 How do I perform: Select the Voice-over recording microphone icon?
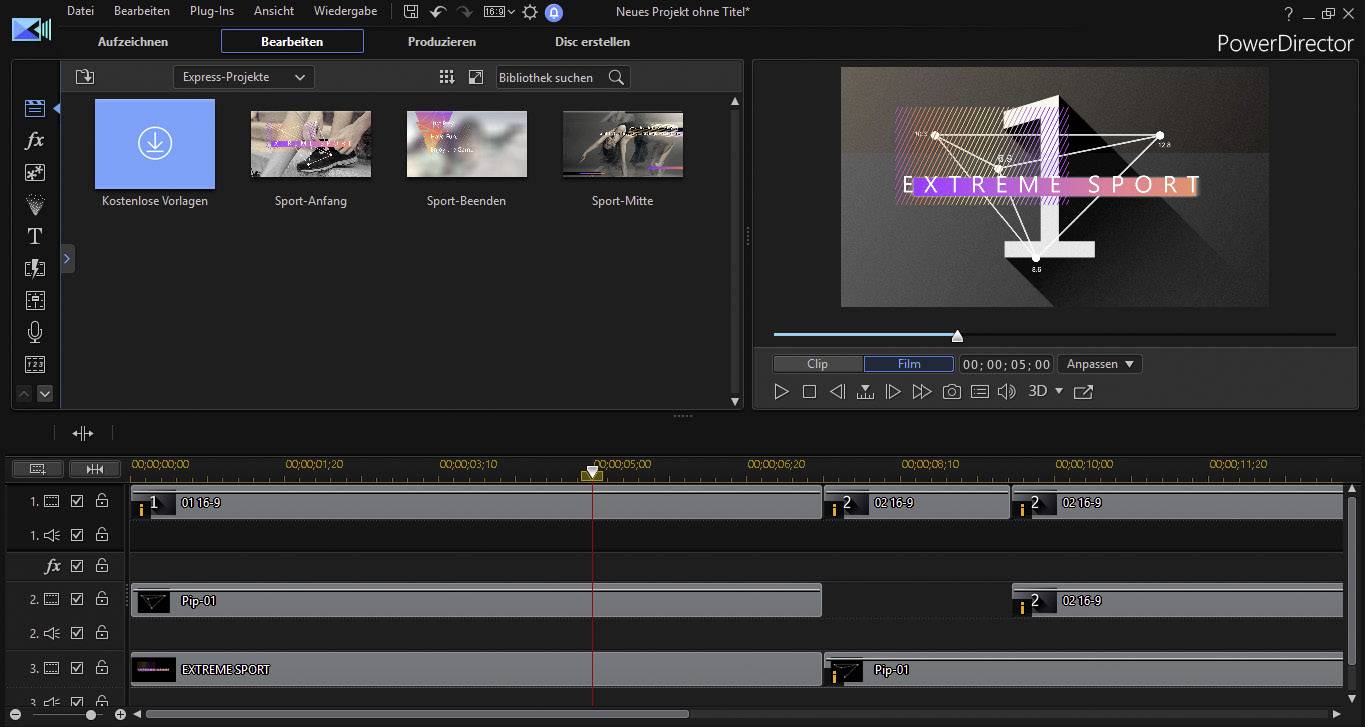(x=34, y=331)
